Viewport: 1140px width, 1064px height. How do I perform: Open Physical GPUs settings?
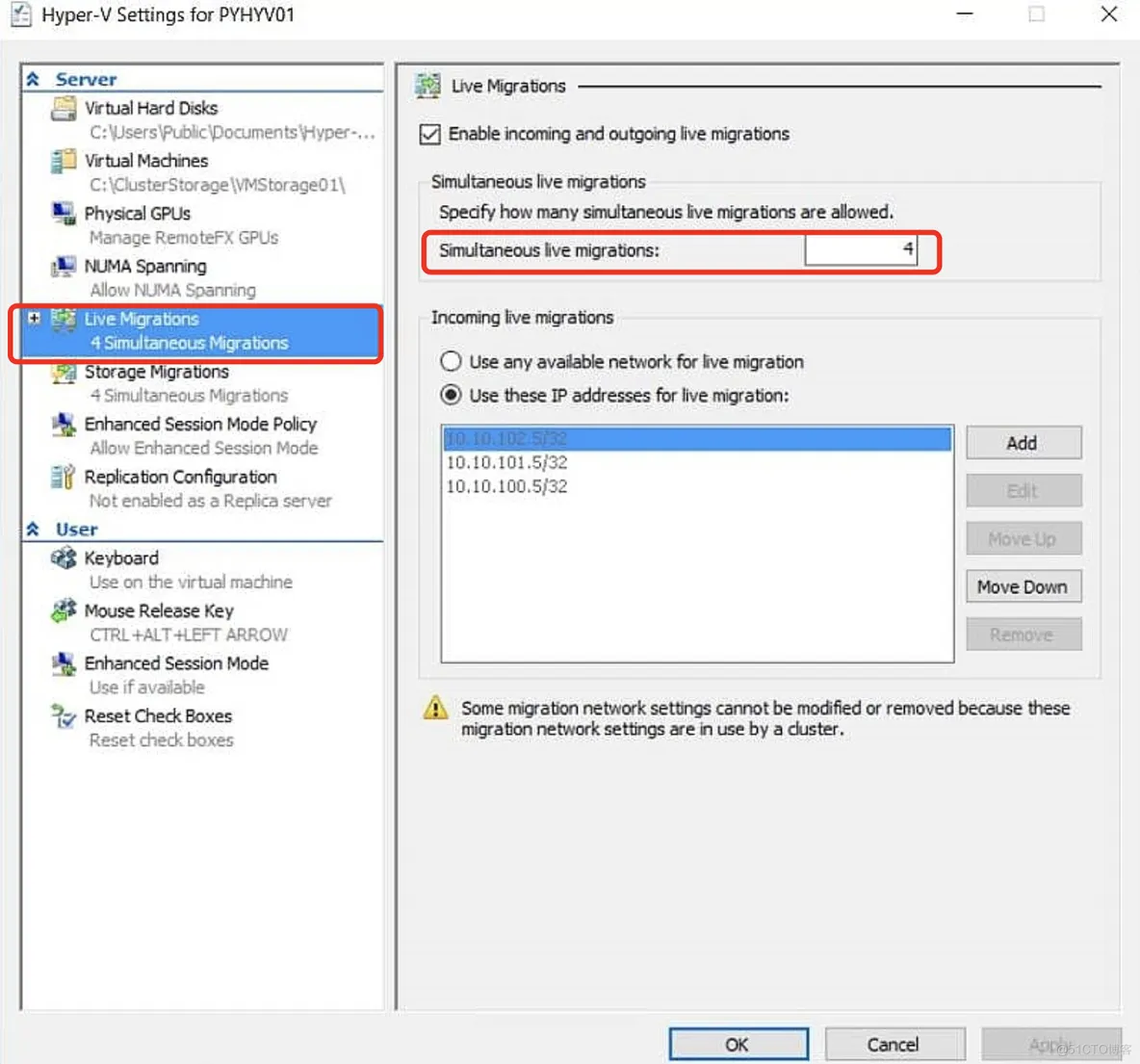[x=138, y=214]
